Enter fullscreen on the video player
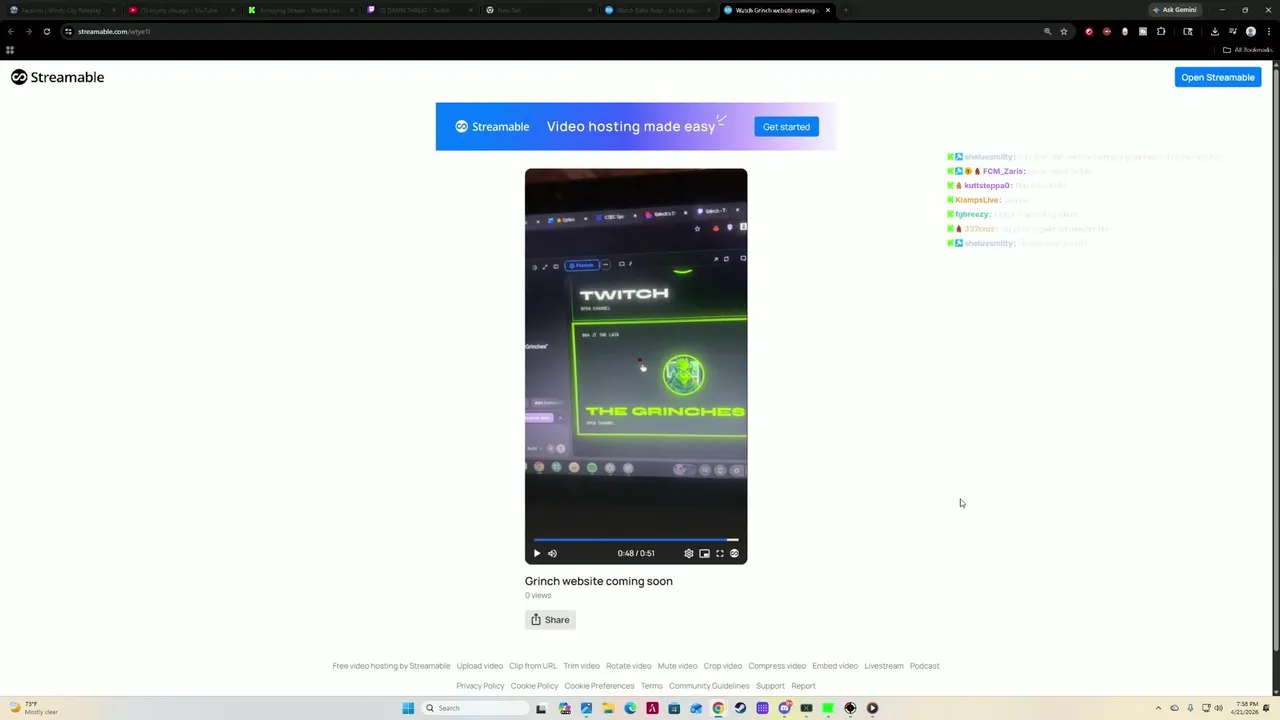The height and width of the screenshot is (720, 1280). click(719, 553)
